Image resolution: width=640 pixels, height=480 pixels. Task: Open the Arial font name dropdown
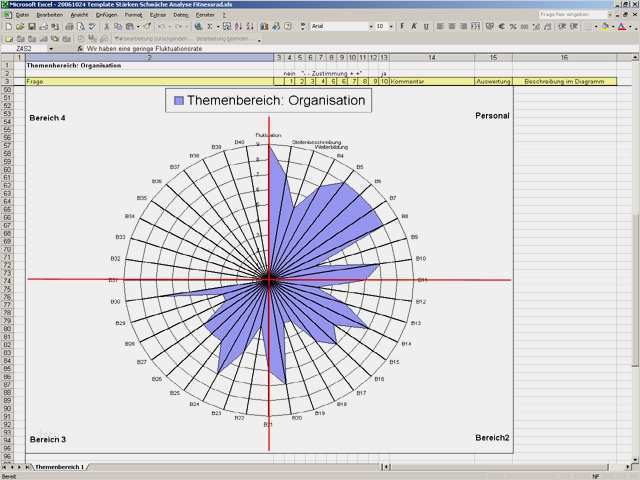(370, 26)
